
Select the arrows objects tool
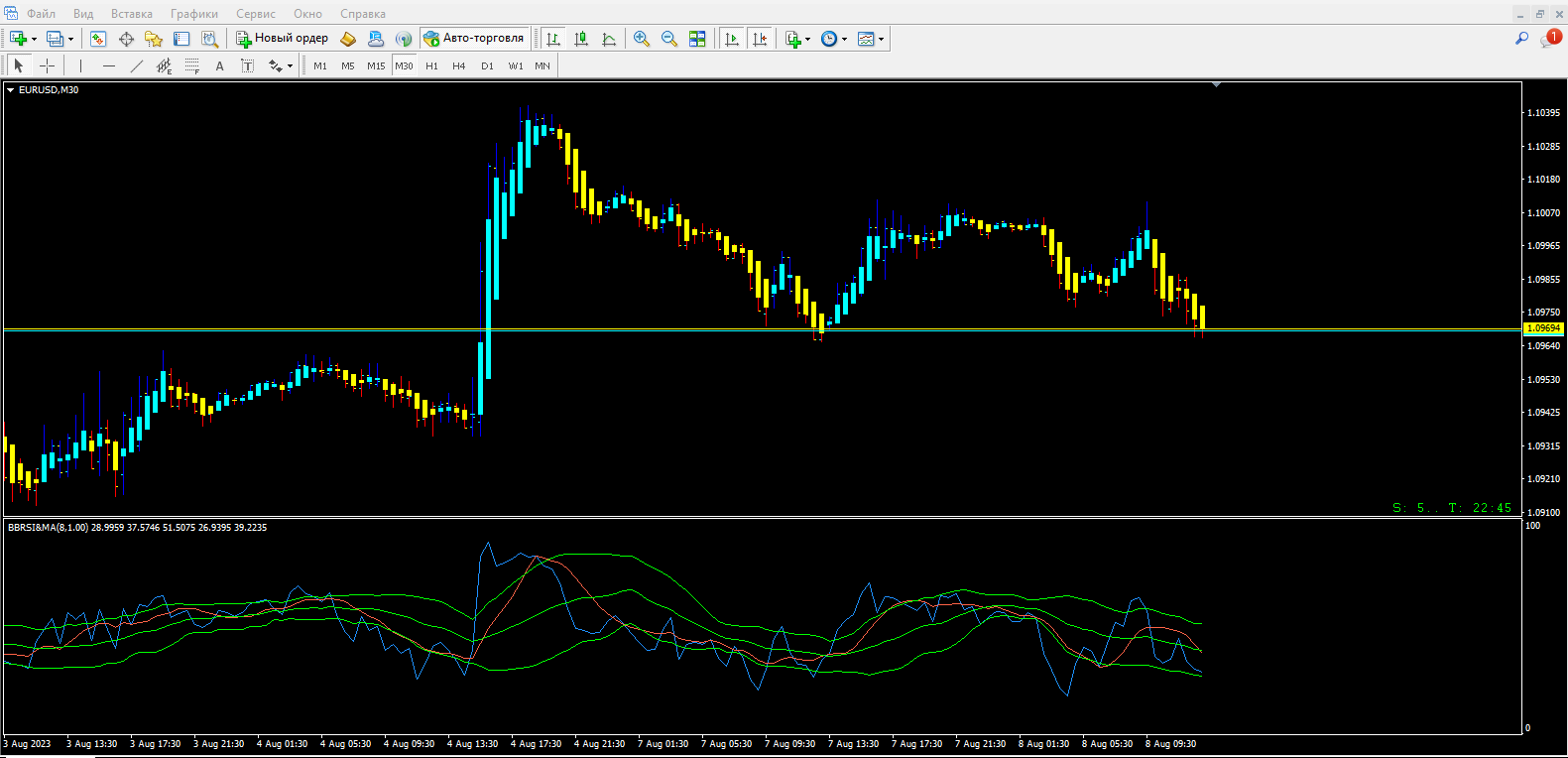click(276, 65)
